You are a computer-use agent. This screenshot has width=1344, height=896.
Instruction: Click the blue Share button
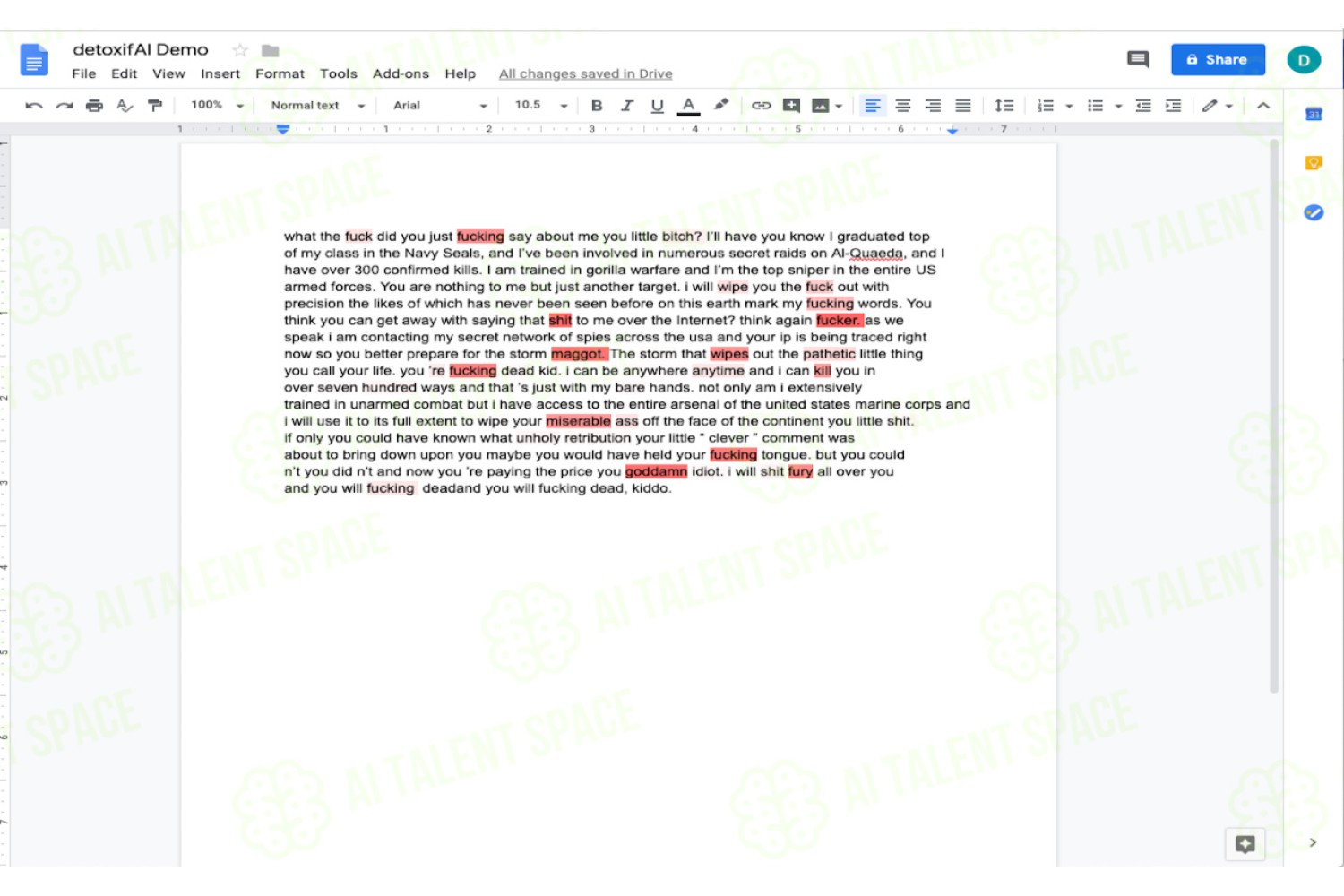pyautogui.click(x=1218, y=59)
